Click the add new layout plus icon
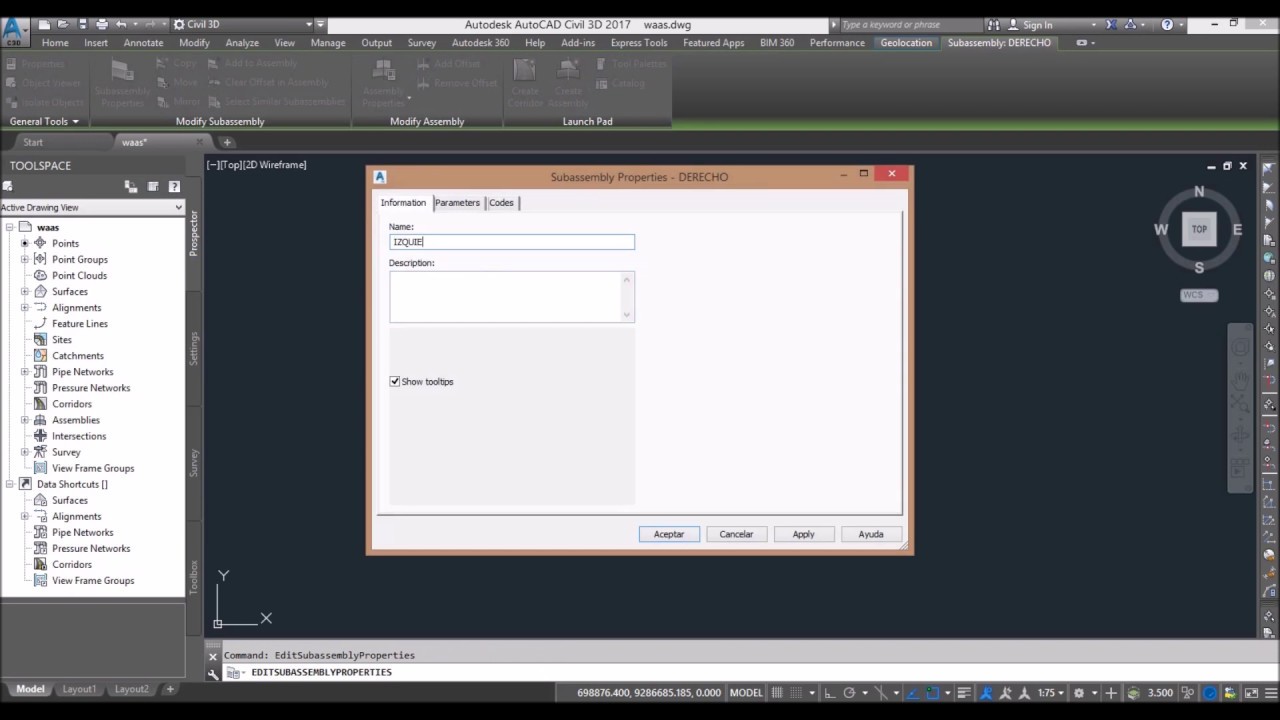This screenshot has width=1280, height=720. (x=170, y=689)
